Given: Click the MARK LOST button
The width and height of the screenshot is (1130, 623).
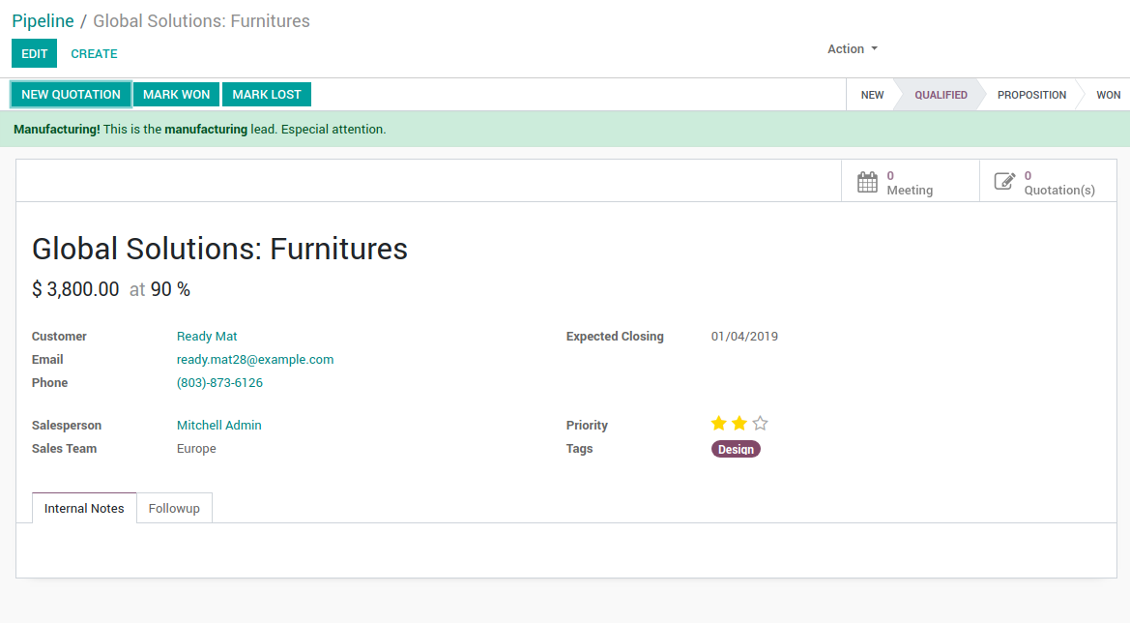Looking at the screenshot, I should coord(267,94).
